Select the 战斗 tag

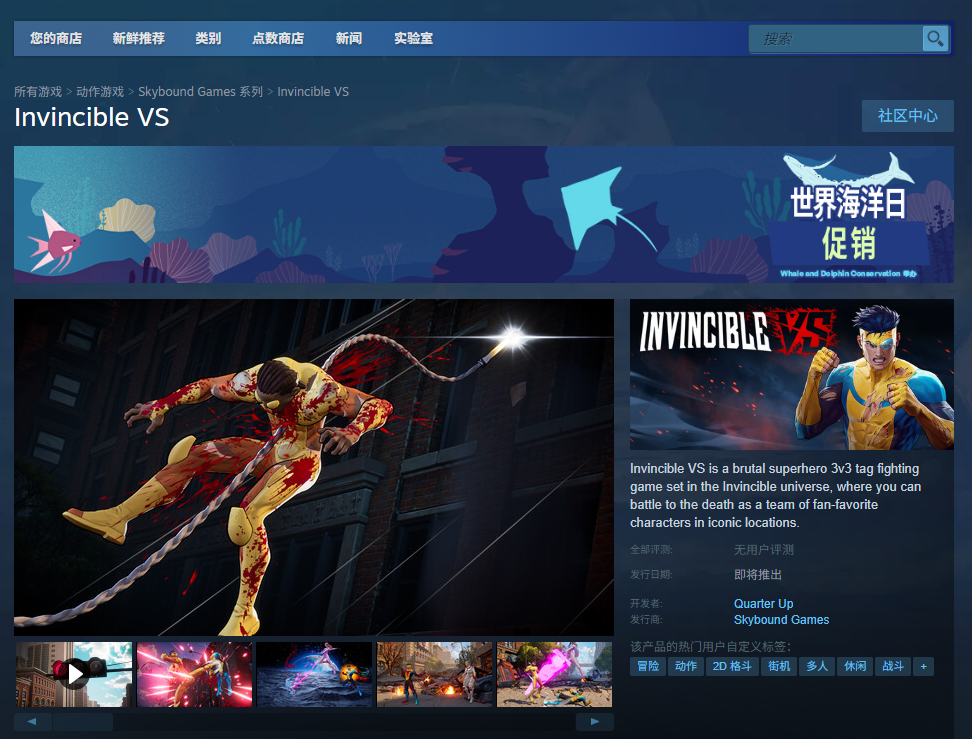[x=893, y=666]
